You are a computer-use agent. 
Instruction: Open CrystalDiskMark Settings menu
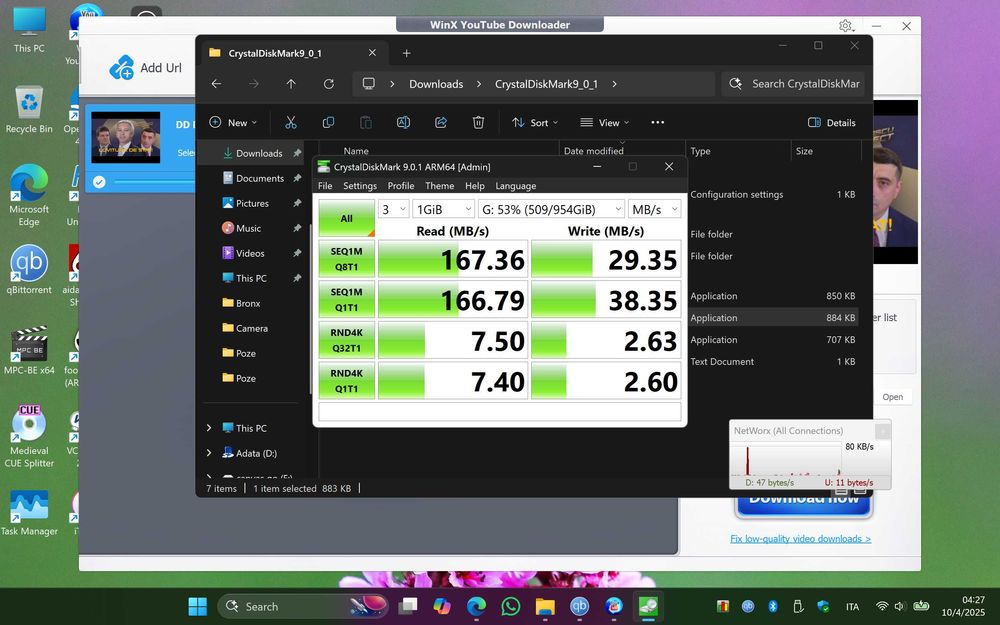tap(360, 186)
